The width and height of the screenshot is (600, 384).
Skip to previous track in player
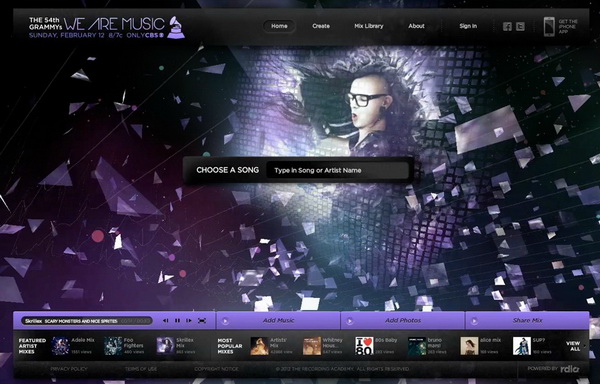pos(165,321)
